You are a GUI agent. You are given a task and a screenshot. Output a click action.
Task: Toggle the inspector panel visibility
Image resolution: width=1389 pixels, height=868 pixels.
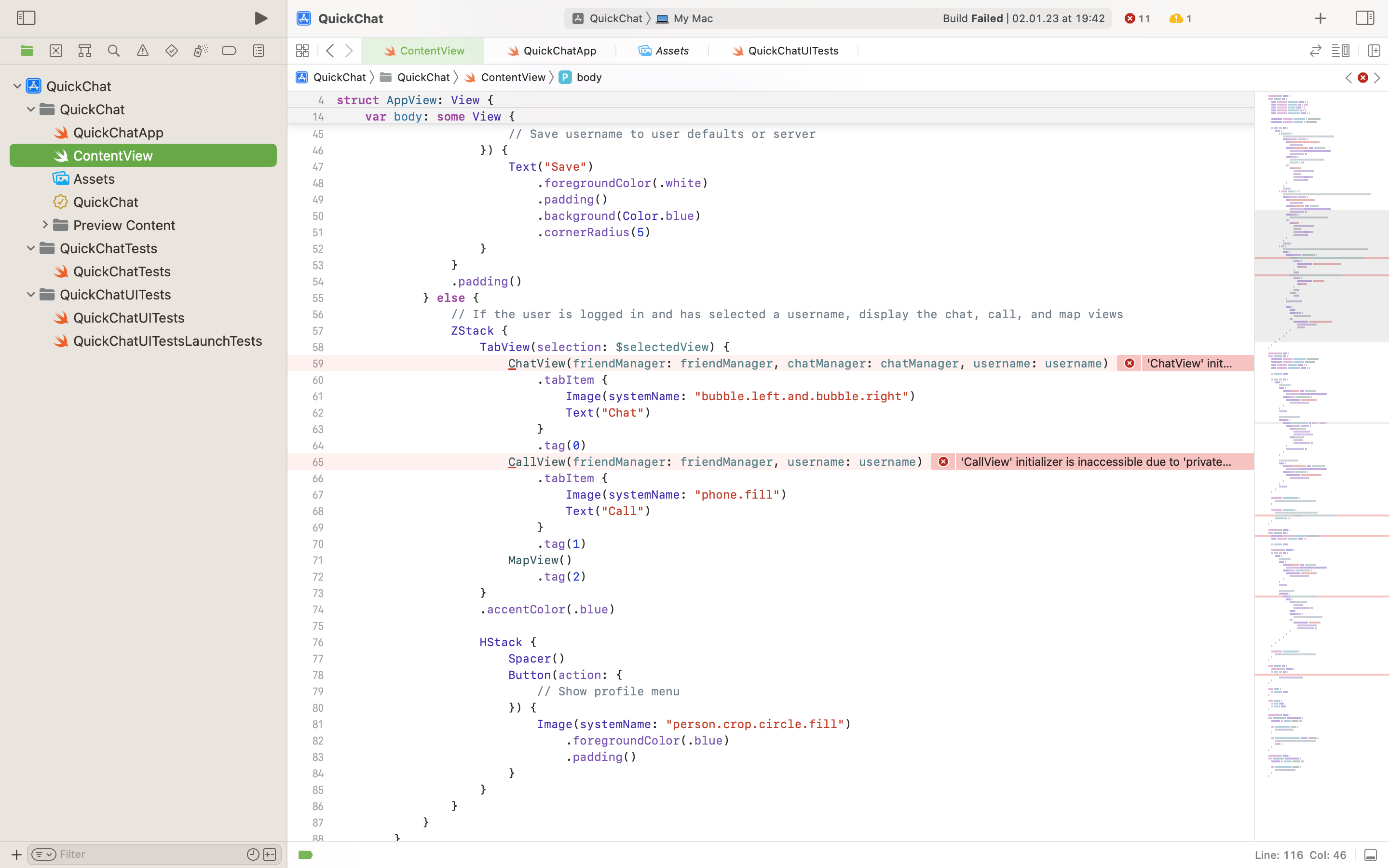click(x=1364, y=18)
